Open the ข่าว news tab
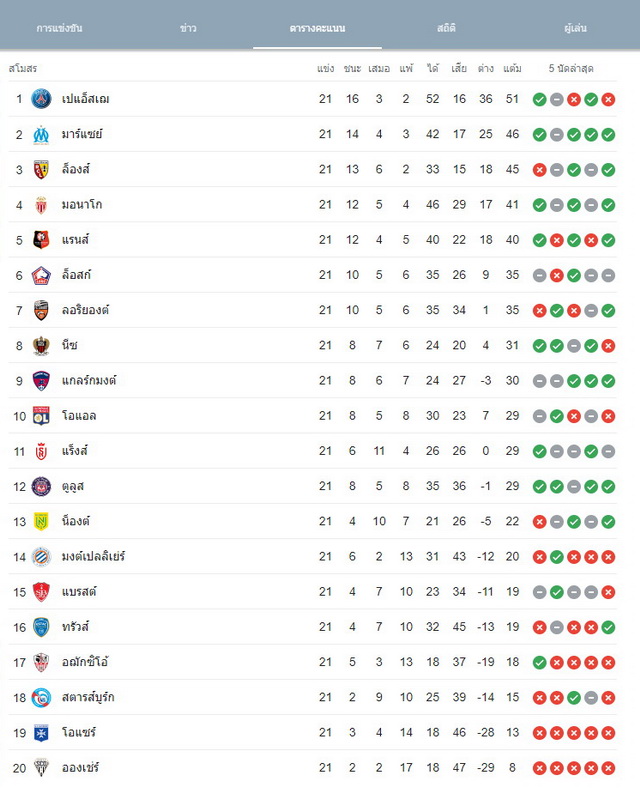 click(x=188, y=28)
